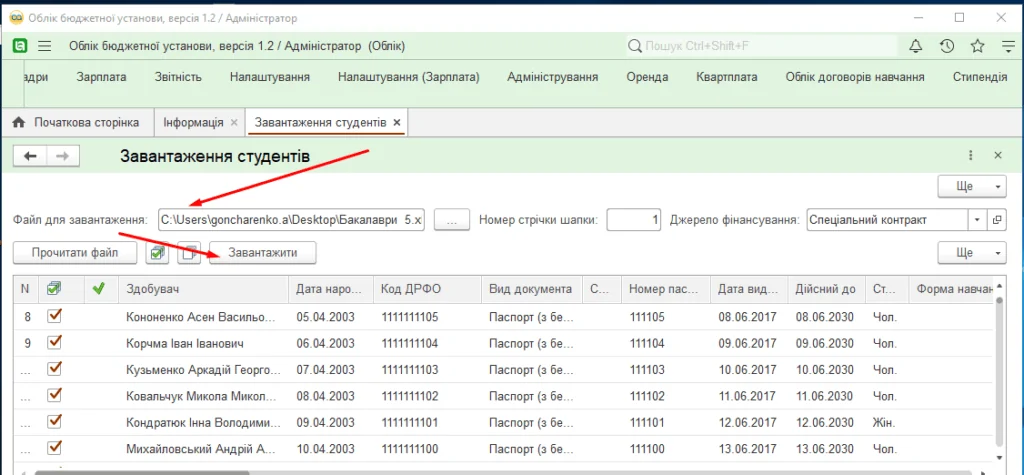Toggle checkbox for Кононенко Асен row
1024x475 pixels.
(x=55, y=317)
